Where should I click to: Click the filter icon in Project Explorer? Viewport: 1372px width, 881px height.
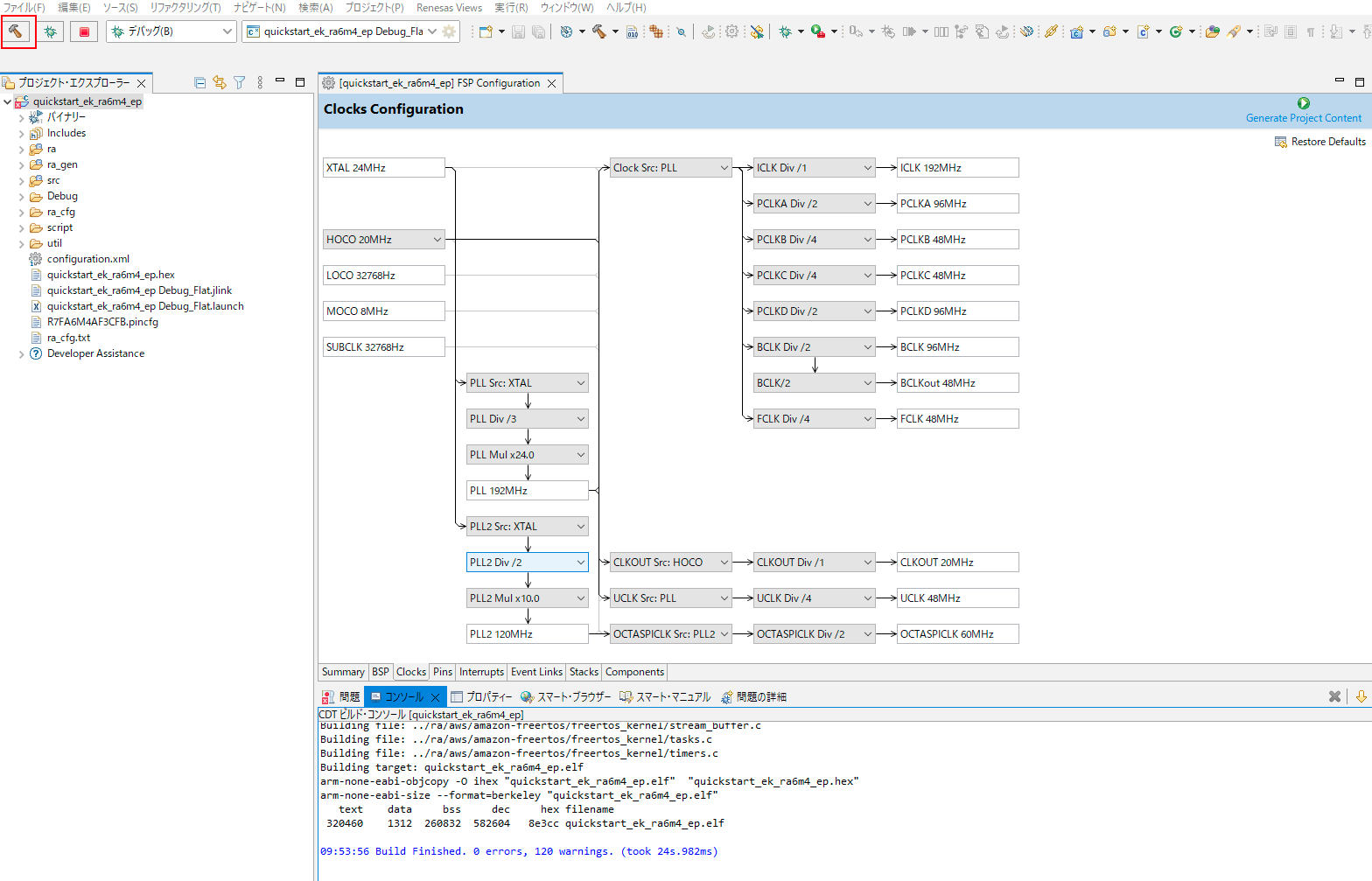(x=239, y=82)
